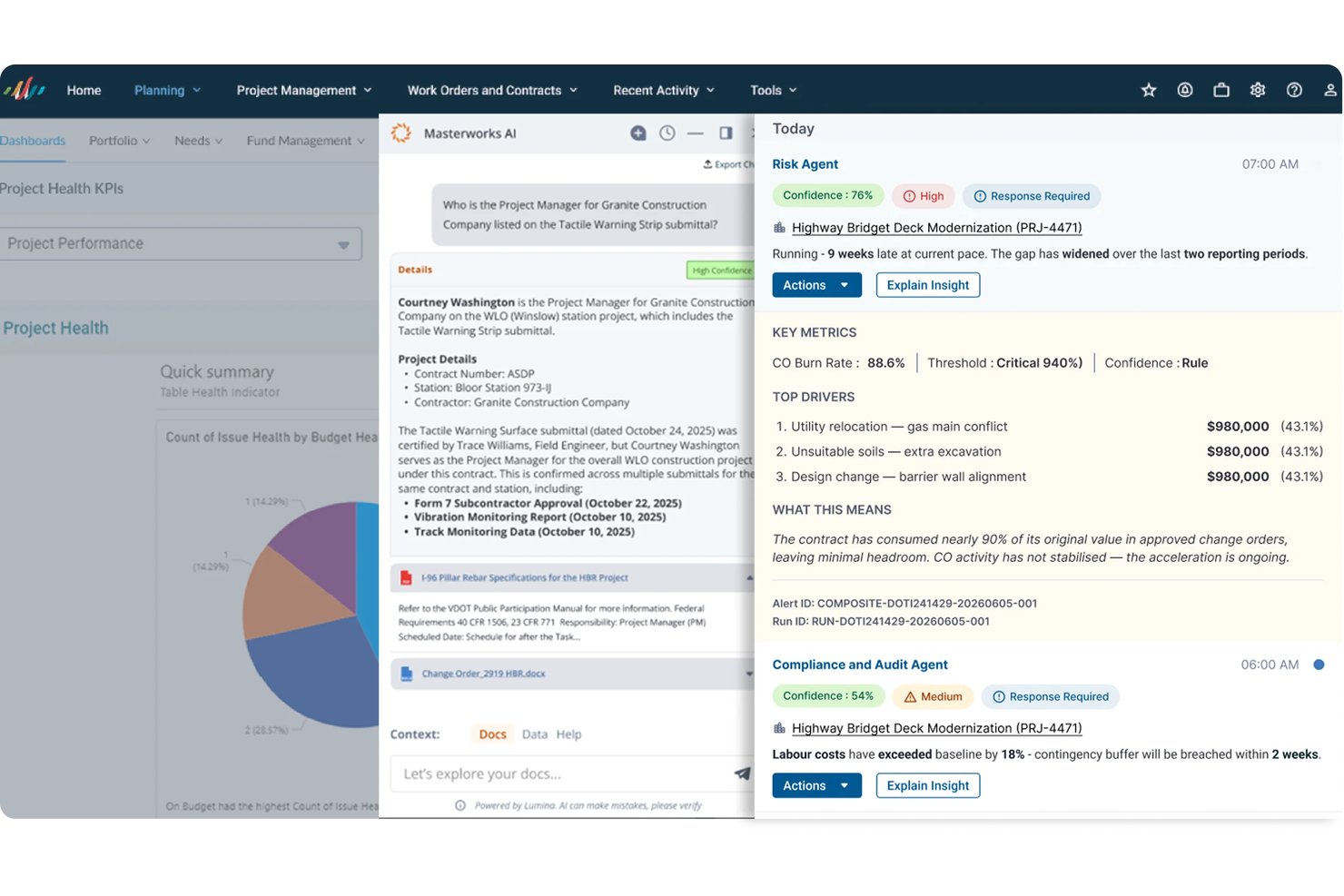1344x896 pixels.
Task: Minimize the Masterworks AI panel
Action: (696, 133)
